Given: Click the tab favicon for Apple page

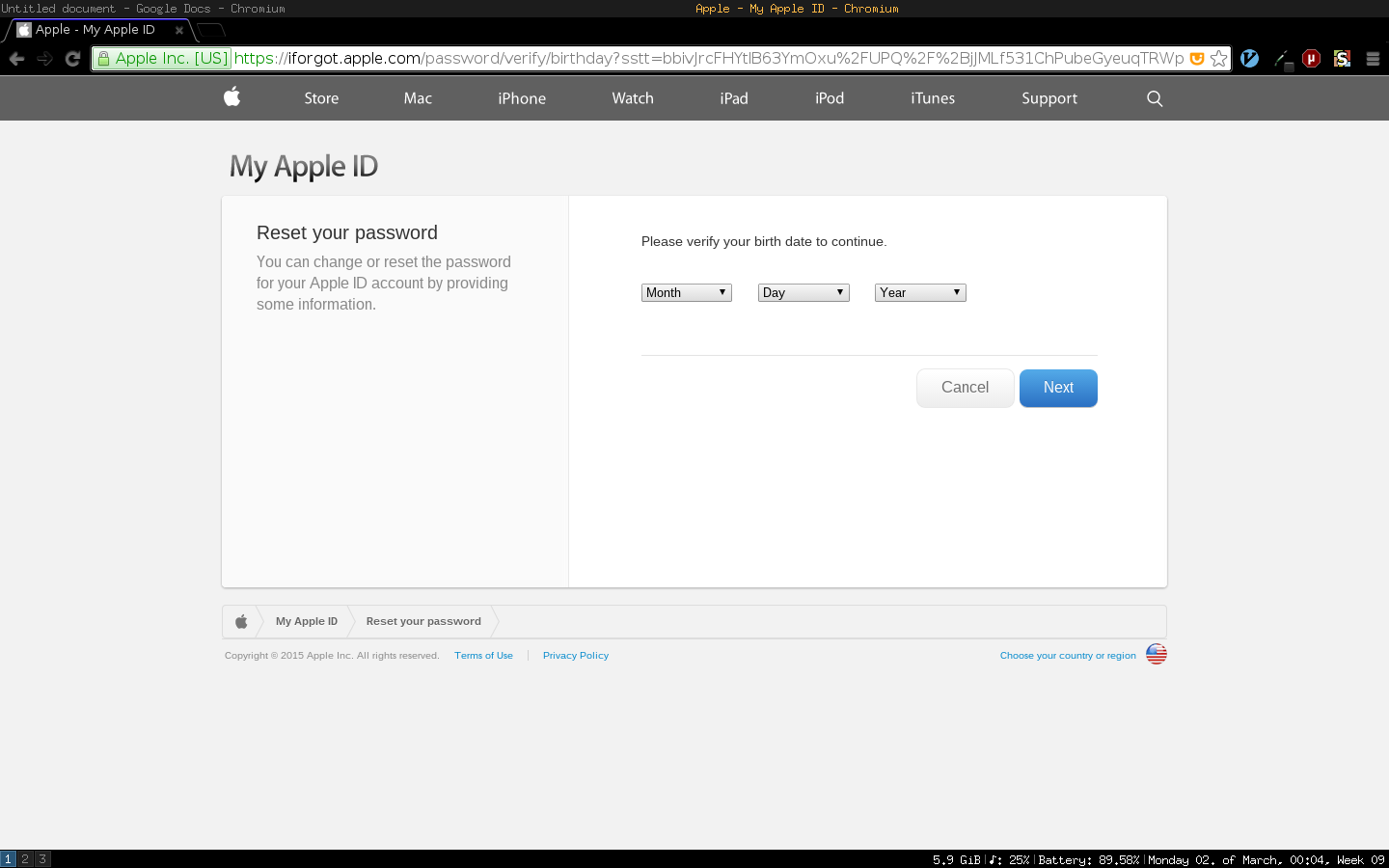Looking at the screenshot, I should pos(24,30).
